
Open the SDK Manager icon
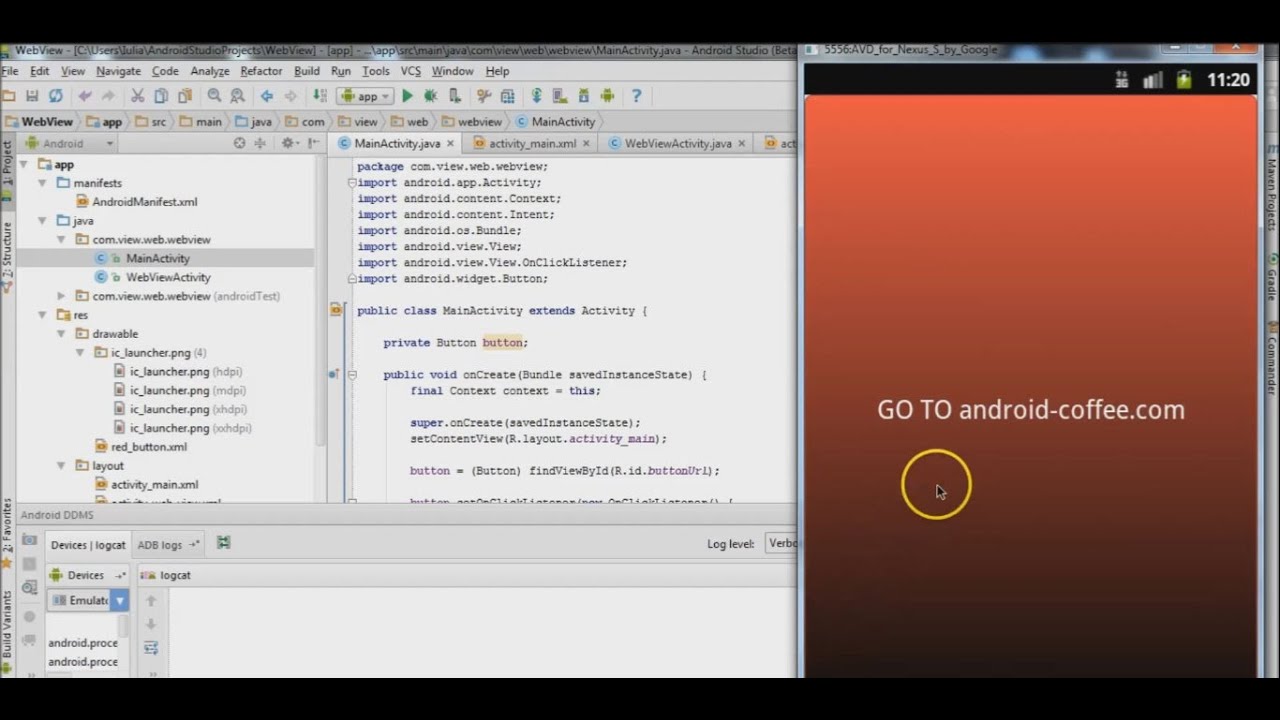click(584, 96)
